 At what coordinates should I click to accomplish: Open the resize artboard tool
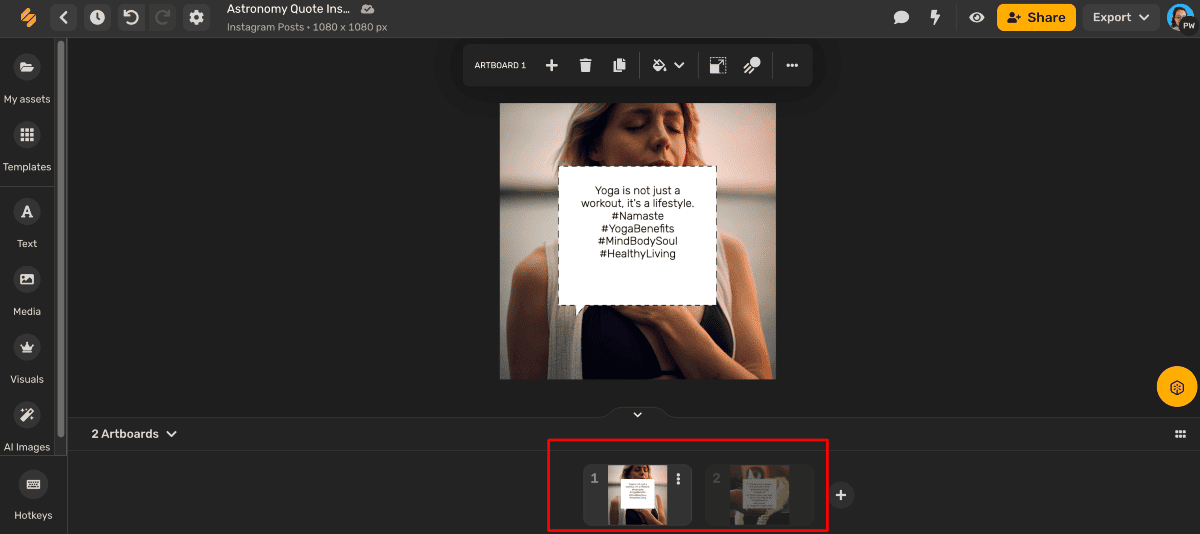point(717,65)
